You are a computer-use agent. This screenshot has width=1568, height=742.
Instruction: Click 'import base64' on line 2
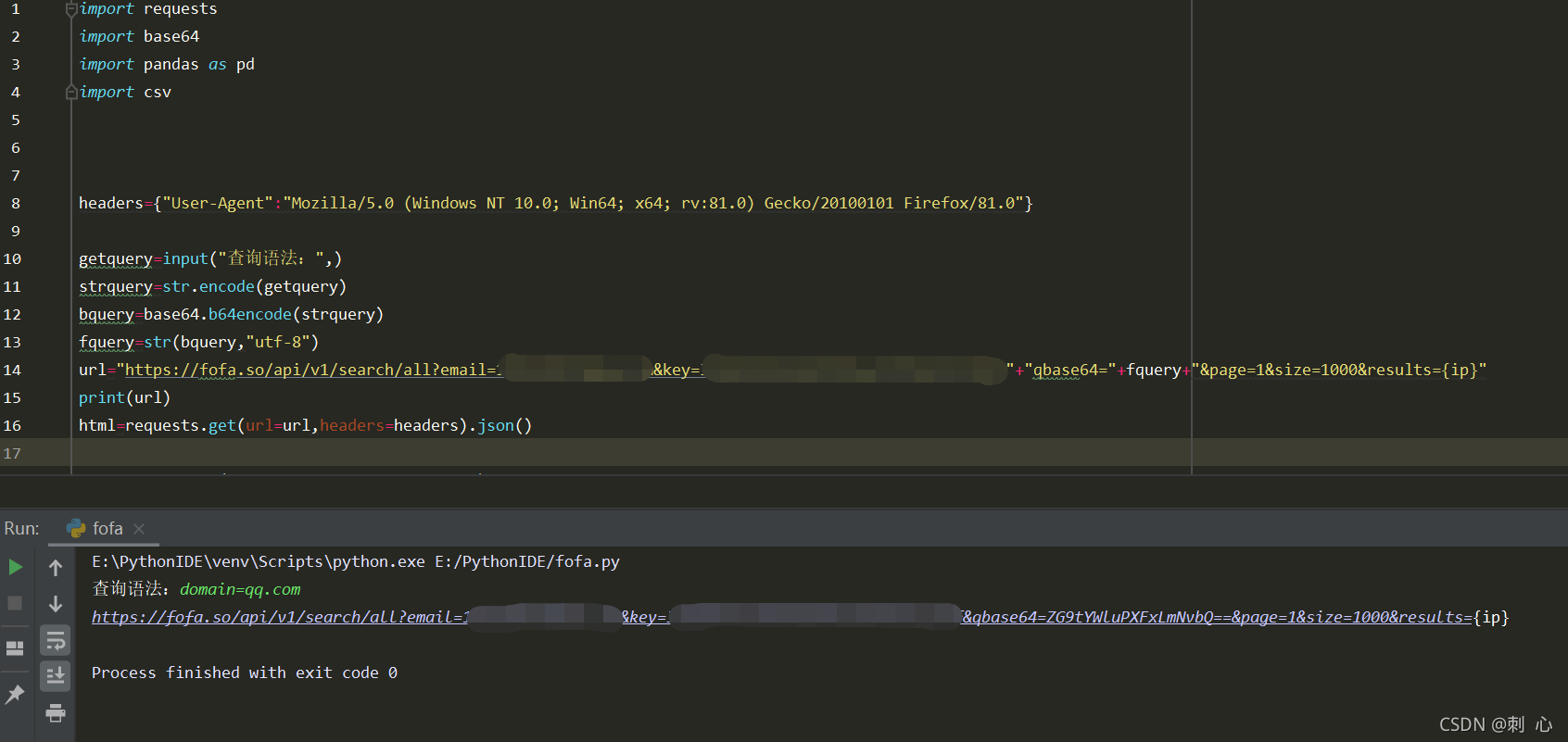tap(139, 36)
